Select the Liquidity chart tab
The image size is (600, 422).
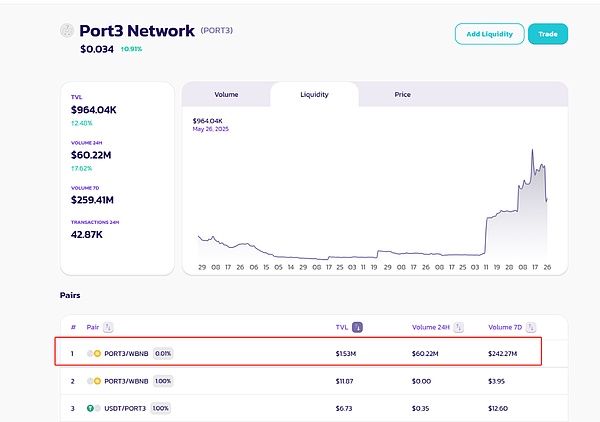pyautogui.click(x=314, y=95)
